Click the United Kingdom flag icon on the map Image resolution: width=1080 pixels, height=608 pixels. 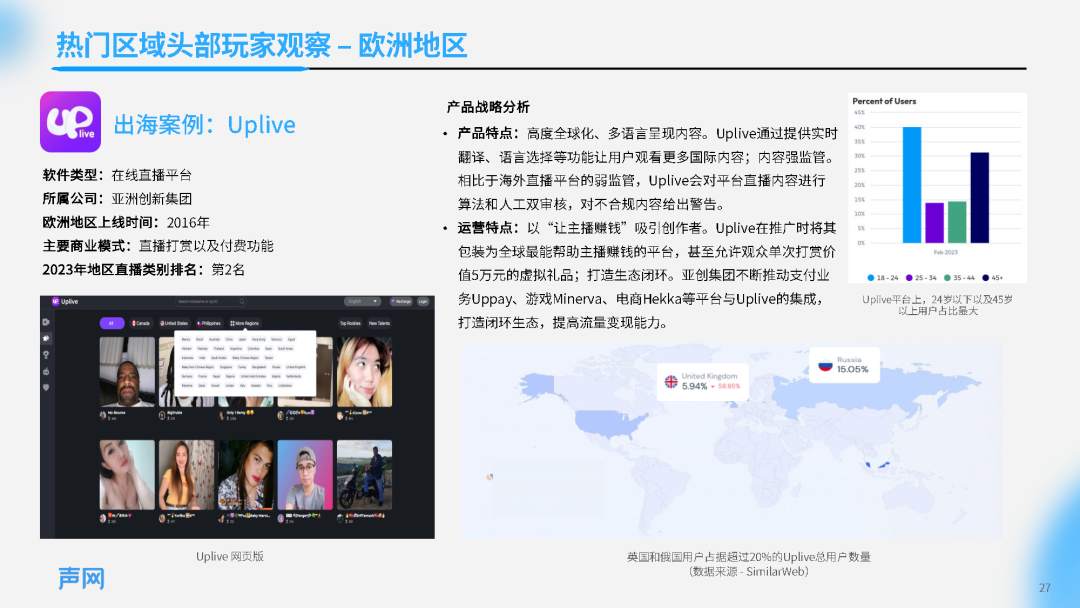tap(671, 381)
